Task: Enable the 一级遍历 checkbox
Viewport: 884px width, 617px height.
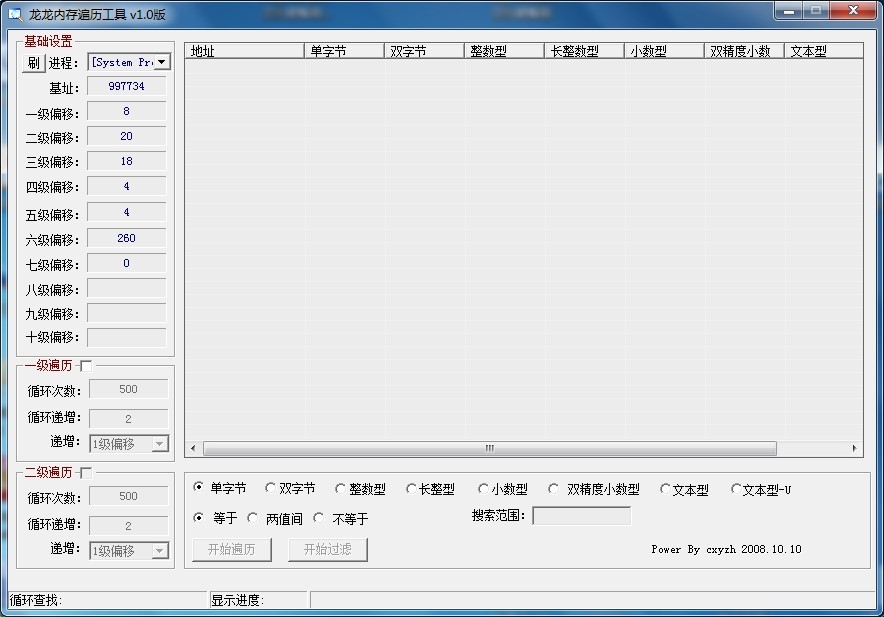Action: point(86,365)
